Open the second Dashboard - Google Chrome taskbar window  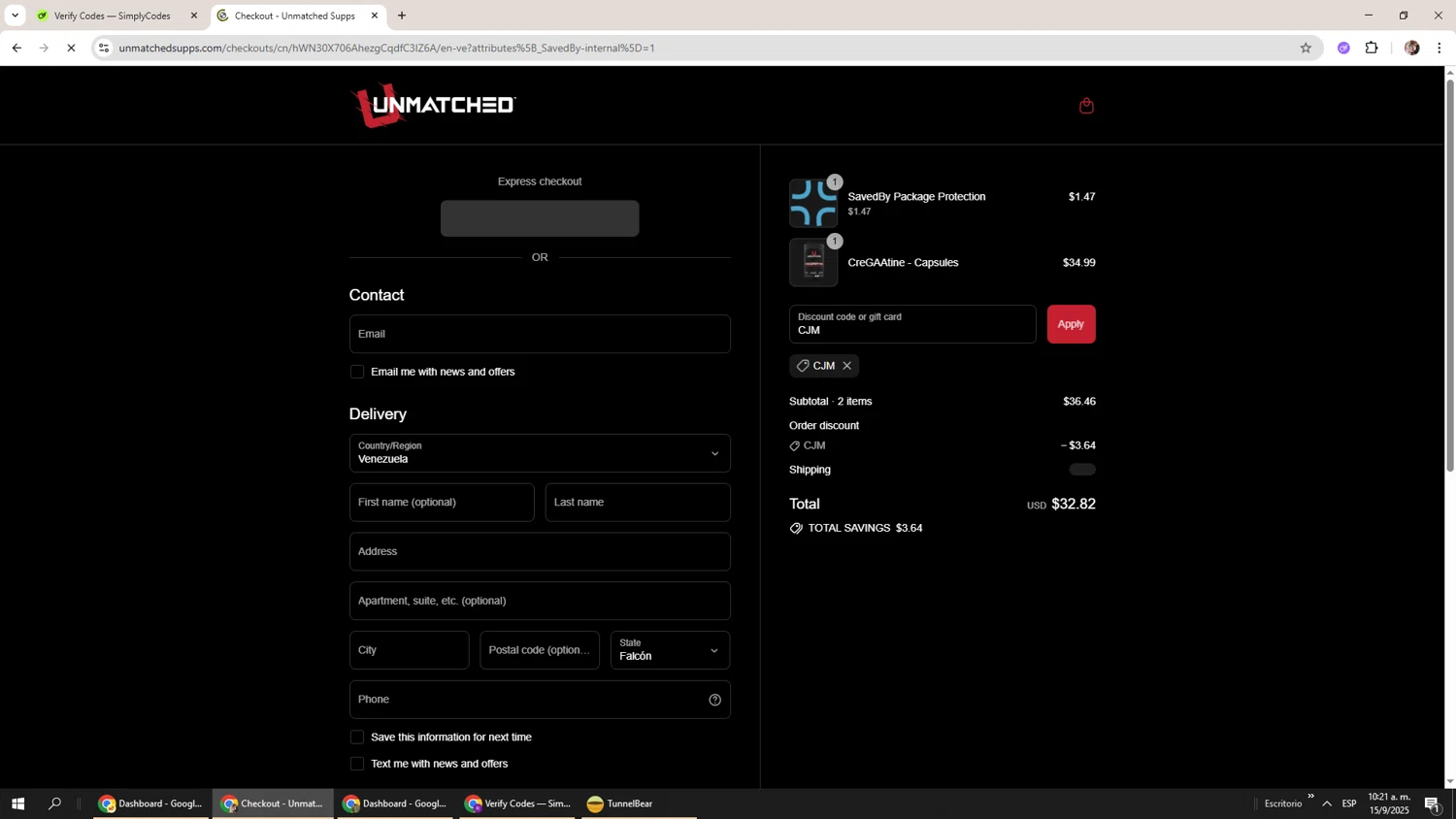(395, 803)
